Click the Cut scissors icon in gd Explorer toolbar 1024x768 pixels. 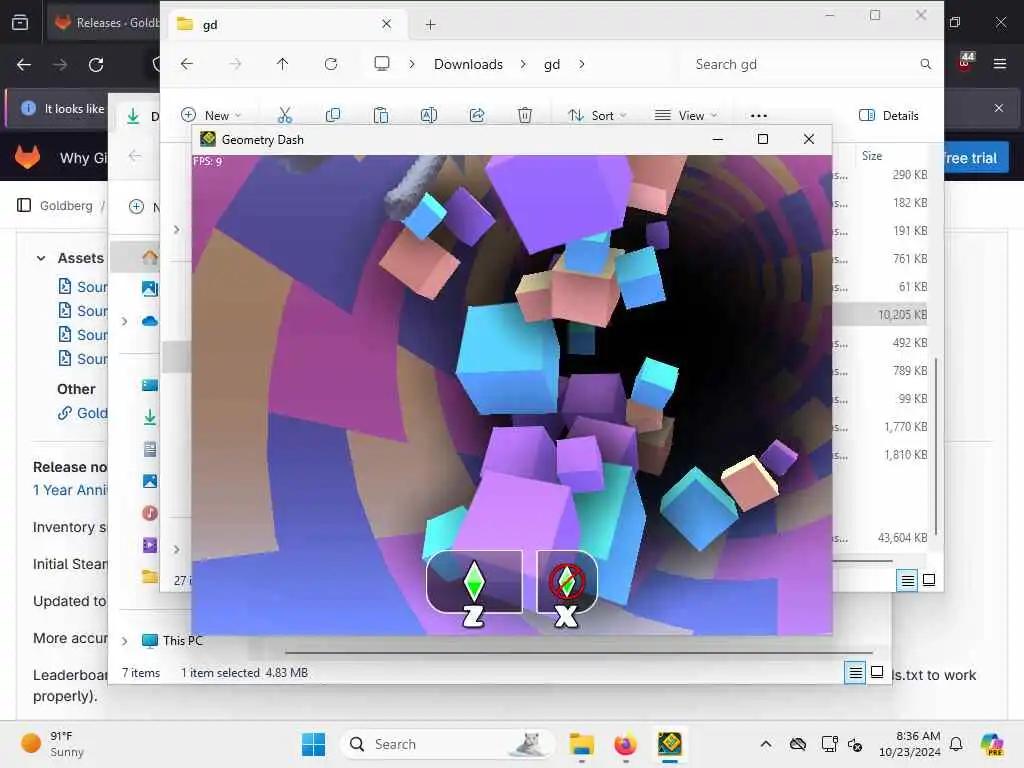[x=285, y=116]
